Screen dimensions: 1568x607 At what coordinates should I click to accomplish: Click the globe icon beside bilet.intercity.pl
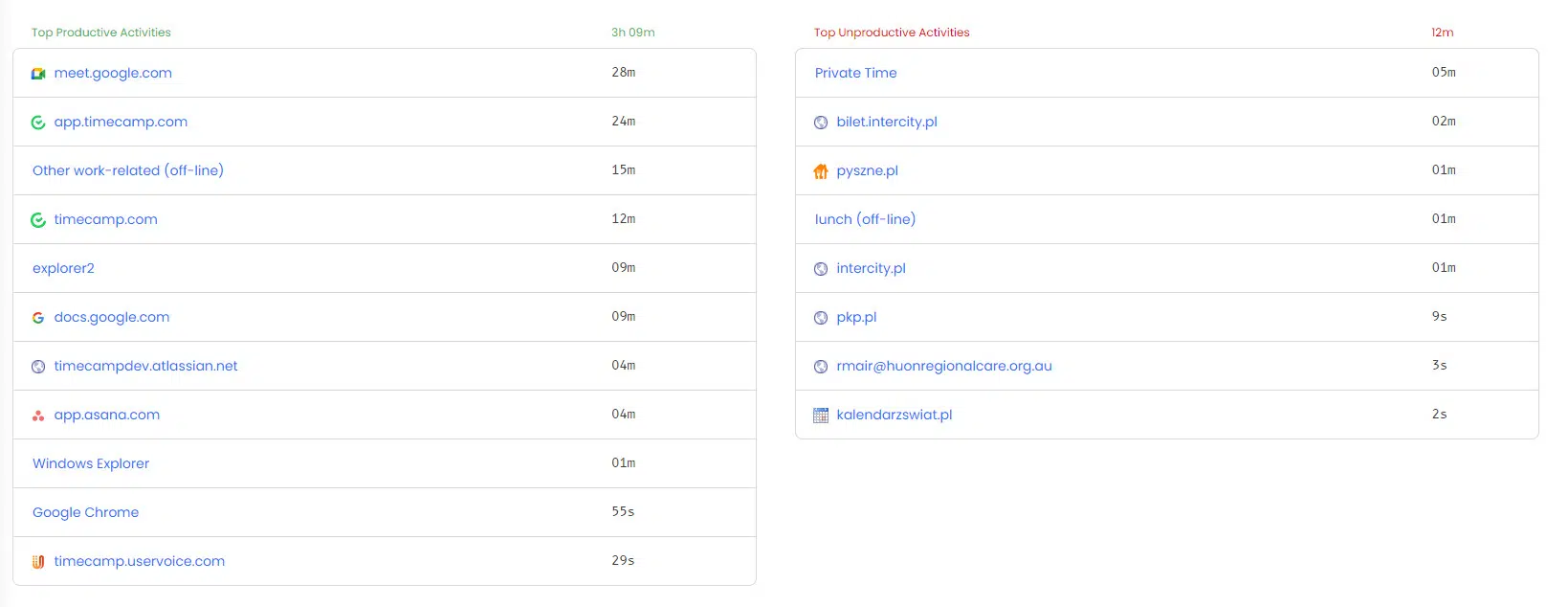tap(821, 123)
